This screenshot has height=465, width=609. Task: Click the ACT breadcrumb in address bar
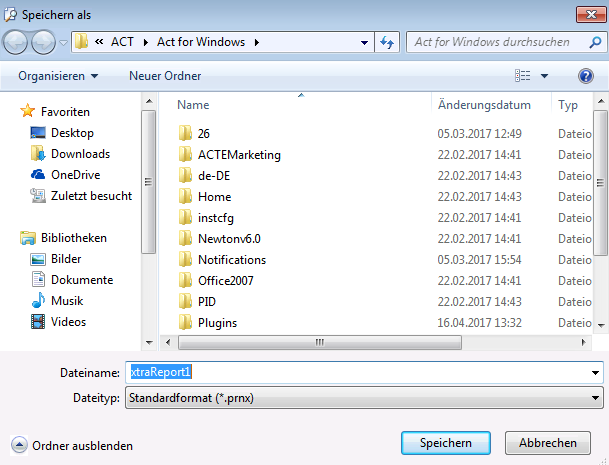(122, 42)
